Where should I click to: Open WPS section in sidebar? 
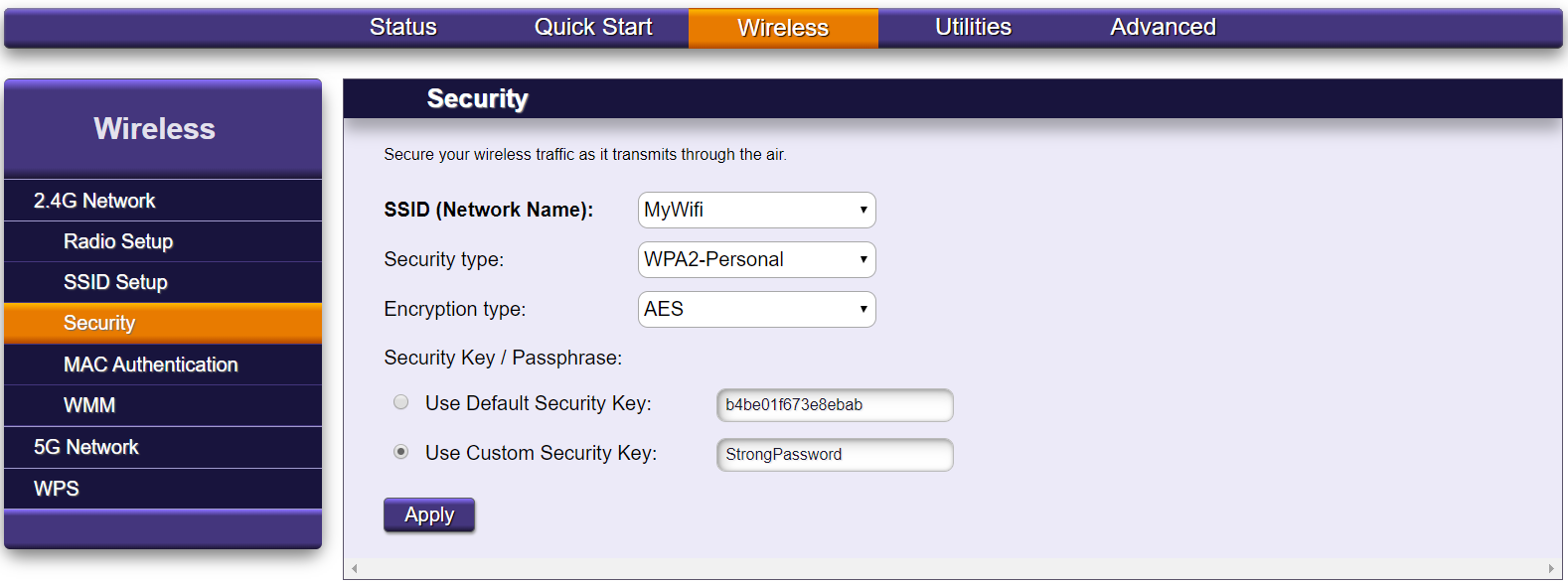[57, 489]
